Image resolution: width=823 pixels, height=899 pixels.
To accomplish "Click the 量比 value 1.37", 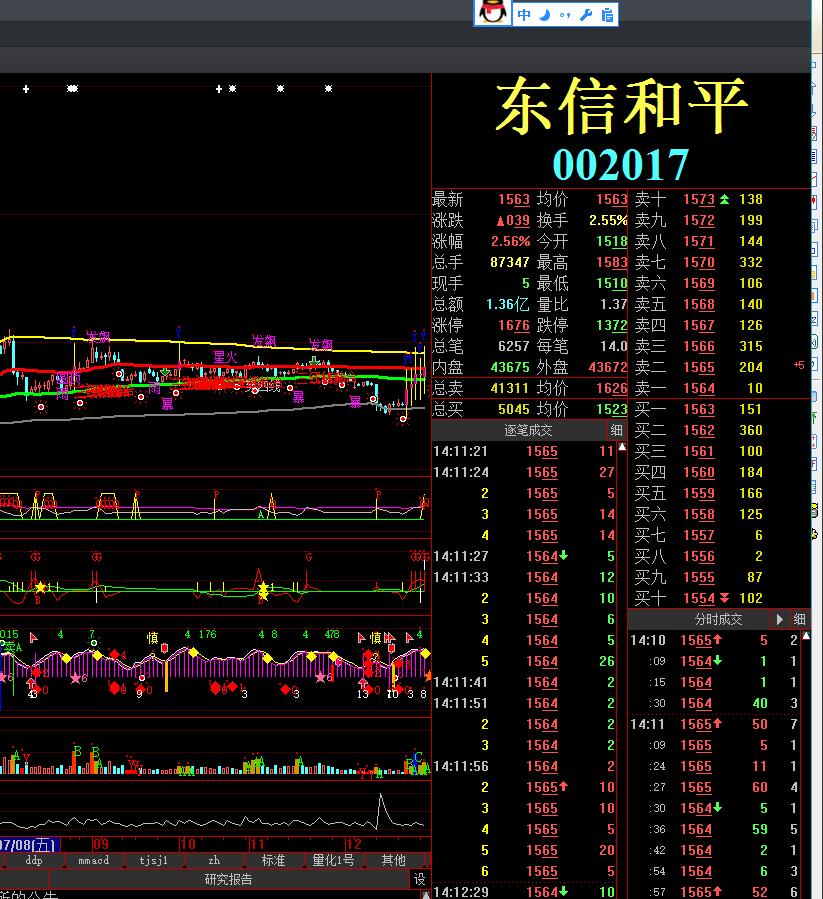I will point(613,304).
